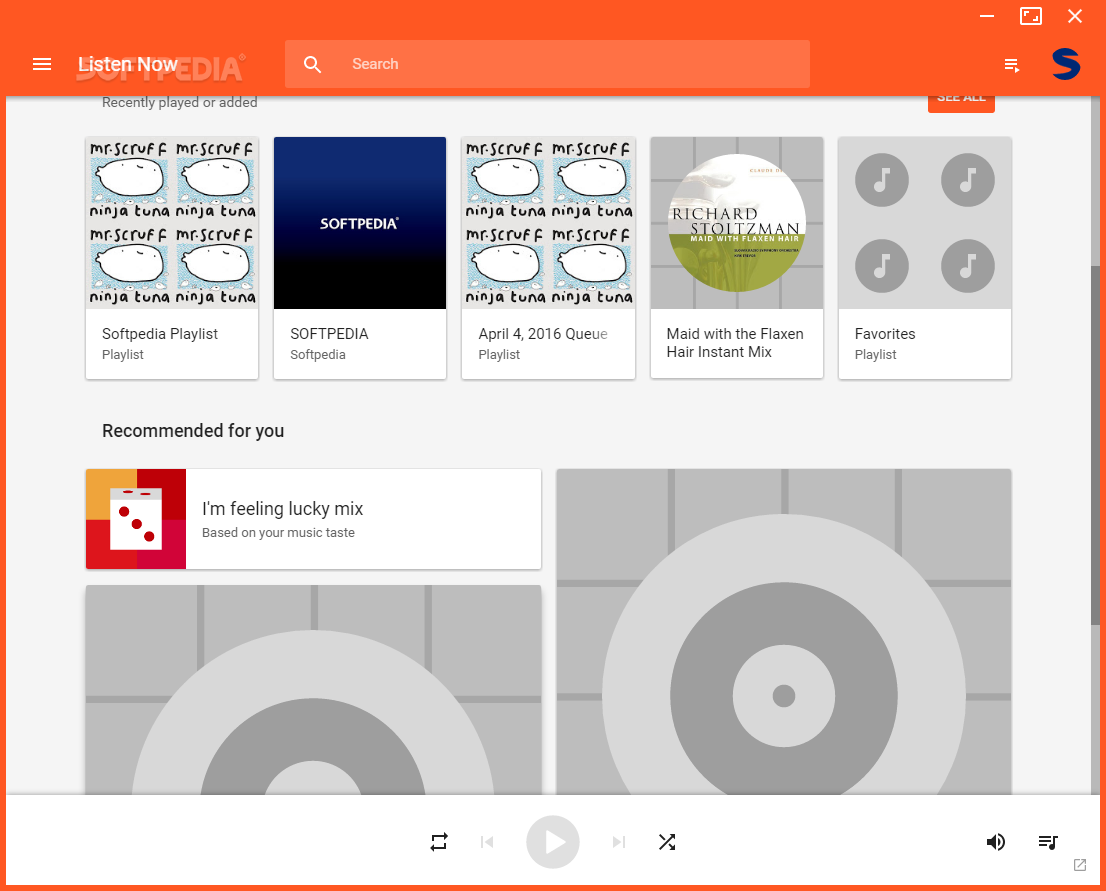Open the large right recommended vinyl card
The height and width of the screenshot is (891, 1106).
tap(784, 631)
